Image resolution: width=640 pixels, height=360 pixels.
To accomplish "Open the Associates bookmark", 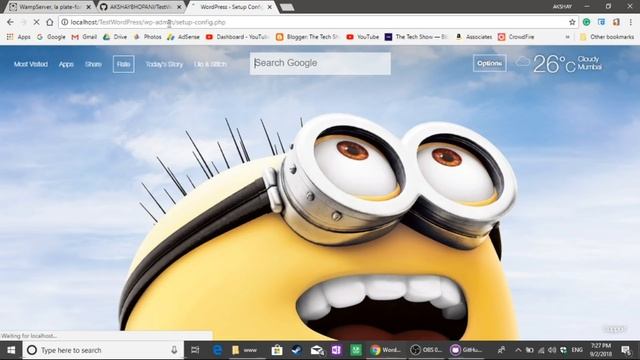I will click(x=473, y=37).
